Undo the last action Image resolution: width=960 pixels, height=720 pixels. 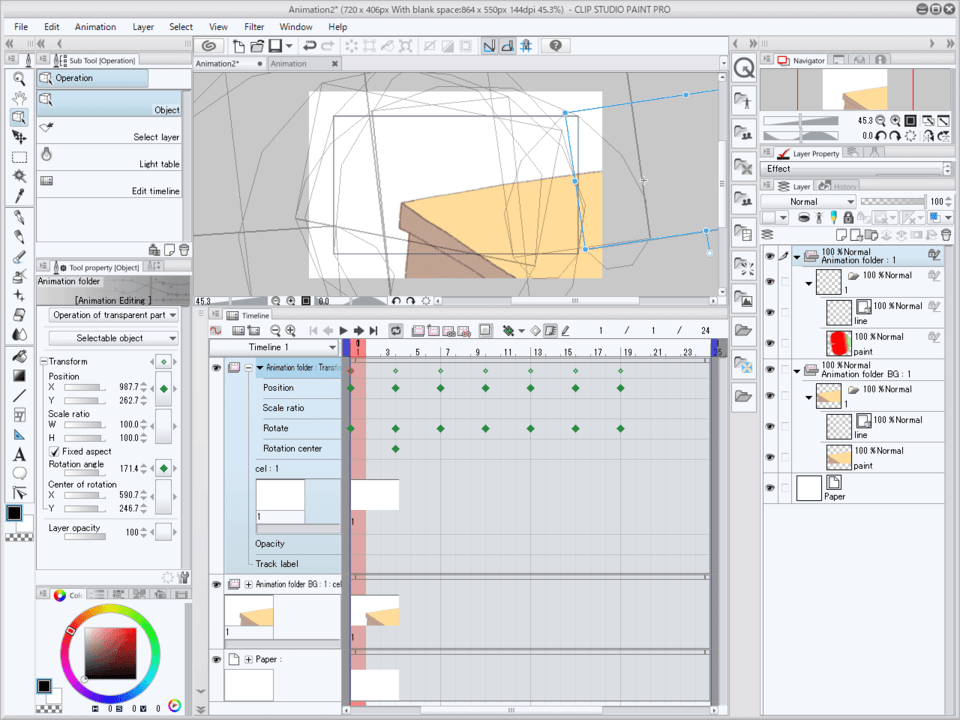click(310, 46)
